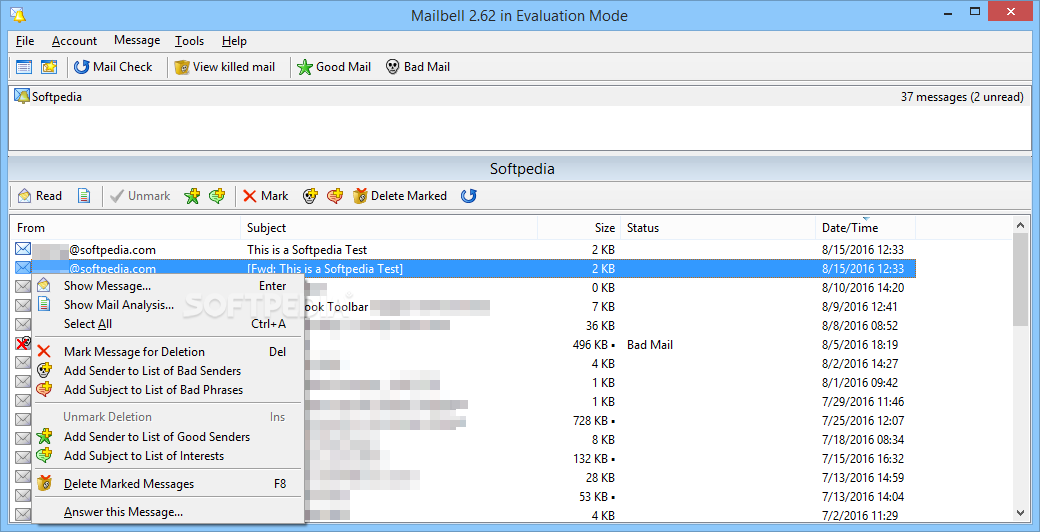Click the 'Bad Mail' status cell
Image resolution: width=1040 pixels, height=532 pixels.
click(650, 344)
